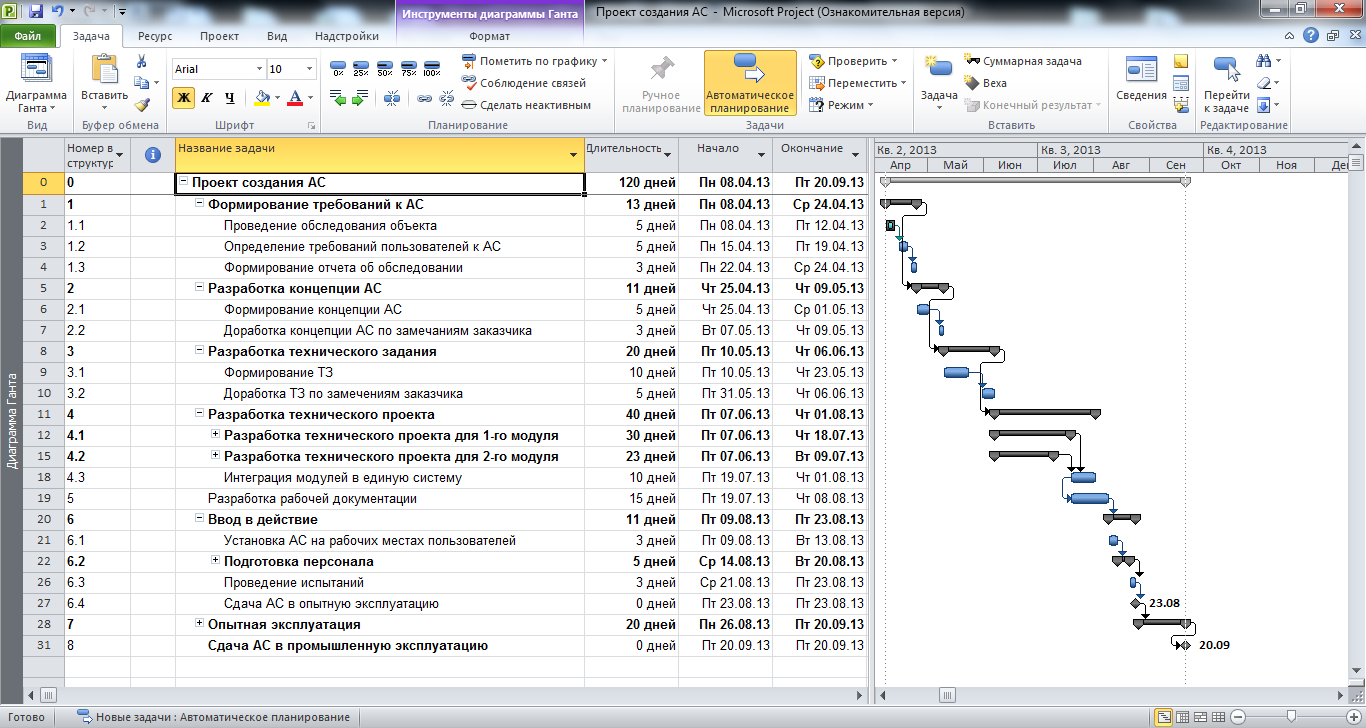This screenshot has height=728, width=1366.
Task: Set task to 75% complete
Action: point(408,68)
